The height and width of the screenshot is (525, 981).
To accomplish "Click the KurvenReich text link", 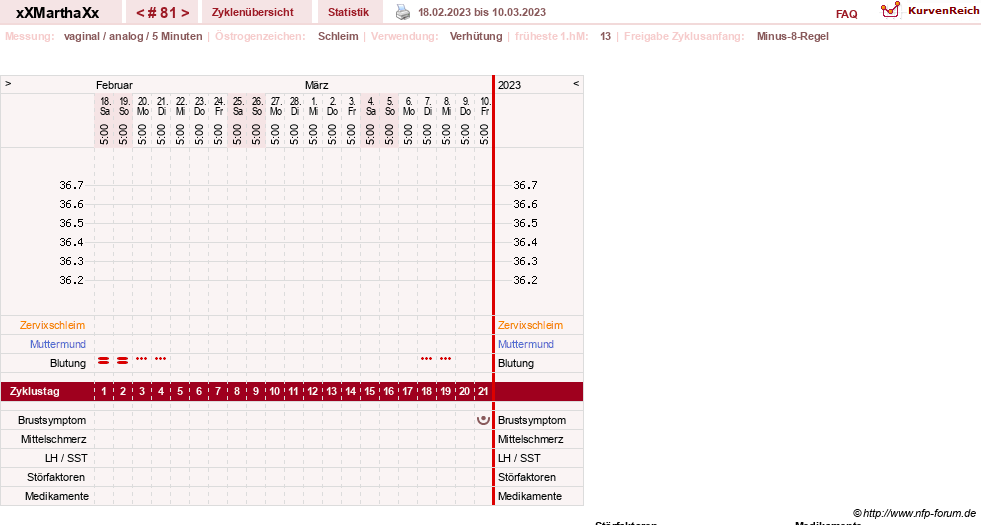I will 943,11.
